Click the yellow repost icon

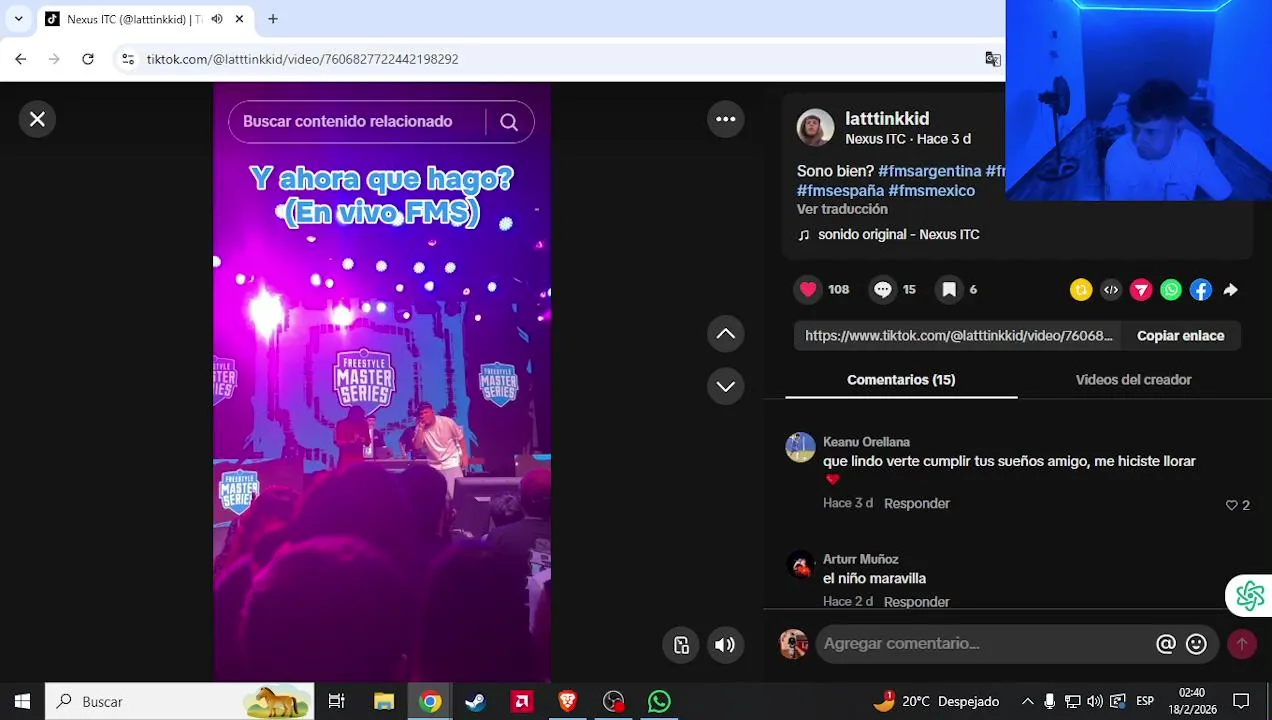pyautogui.click(x=1081, y=290)
